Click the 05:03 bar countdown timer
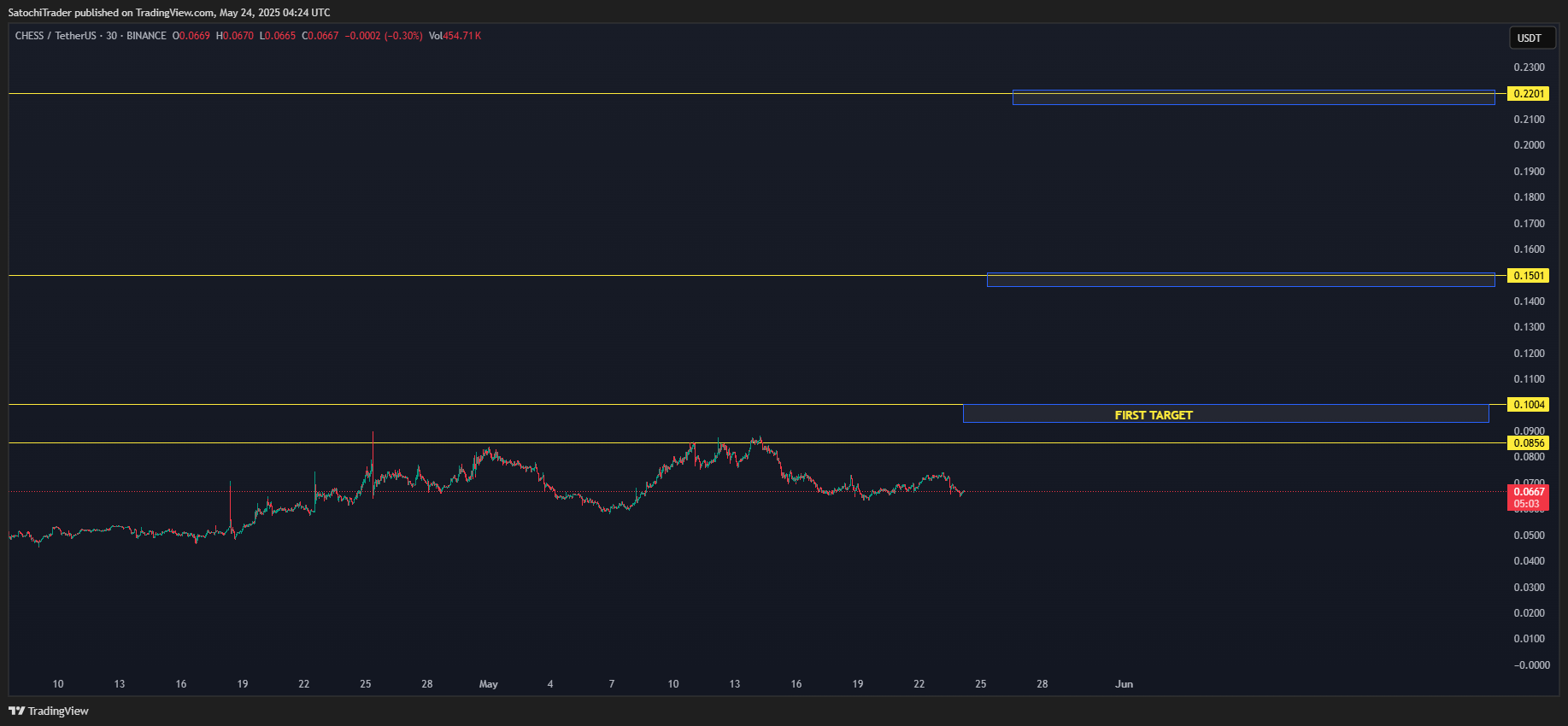Image resolution: width=1568 pixels, height=726 pixels. point(1527,504)
